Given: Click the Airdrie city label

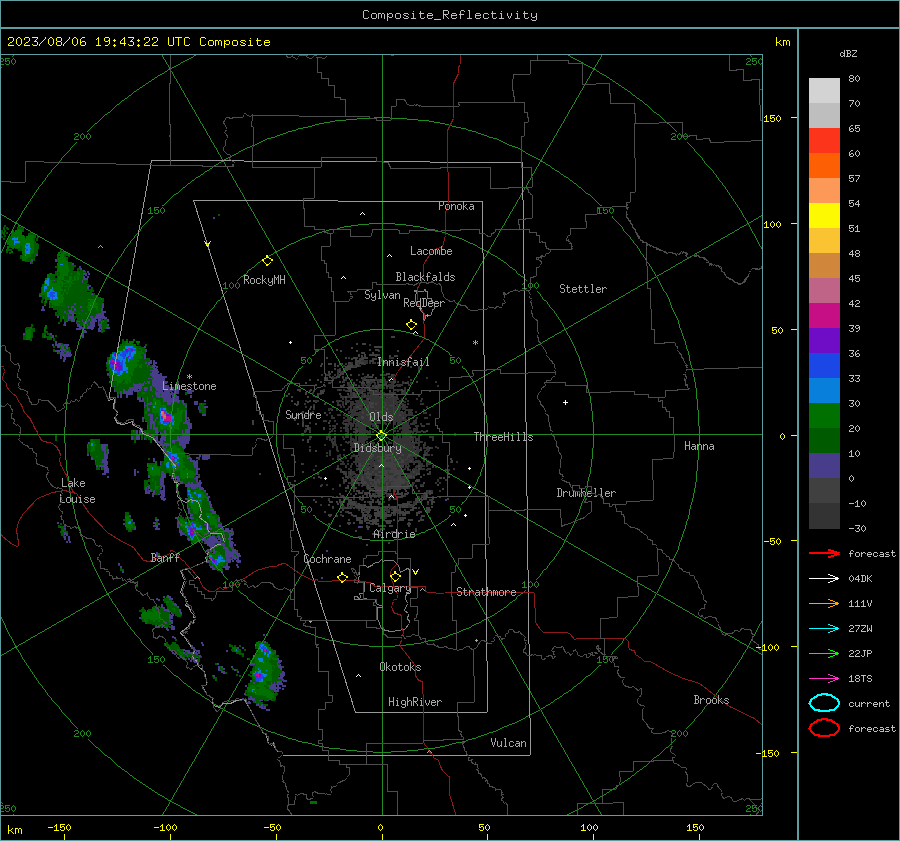Looking at the screenshot, I should pos(394,534).
